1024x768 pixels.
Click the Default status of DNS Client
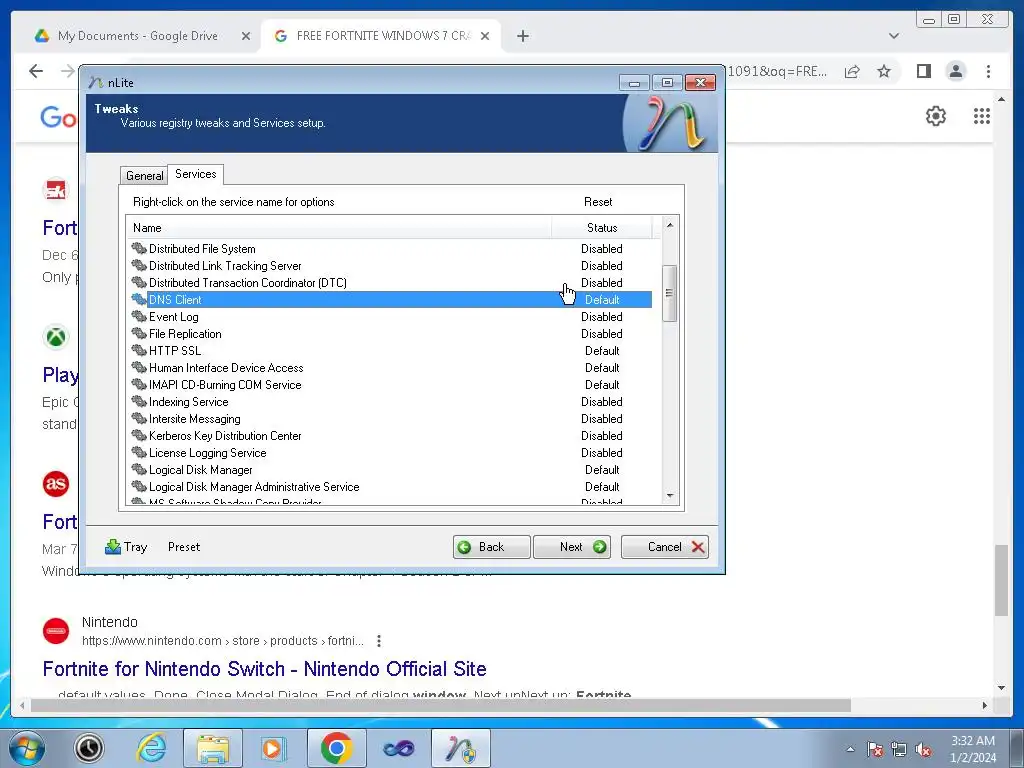(601, 299)
